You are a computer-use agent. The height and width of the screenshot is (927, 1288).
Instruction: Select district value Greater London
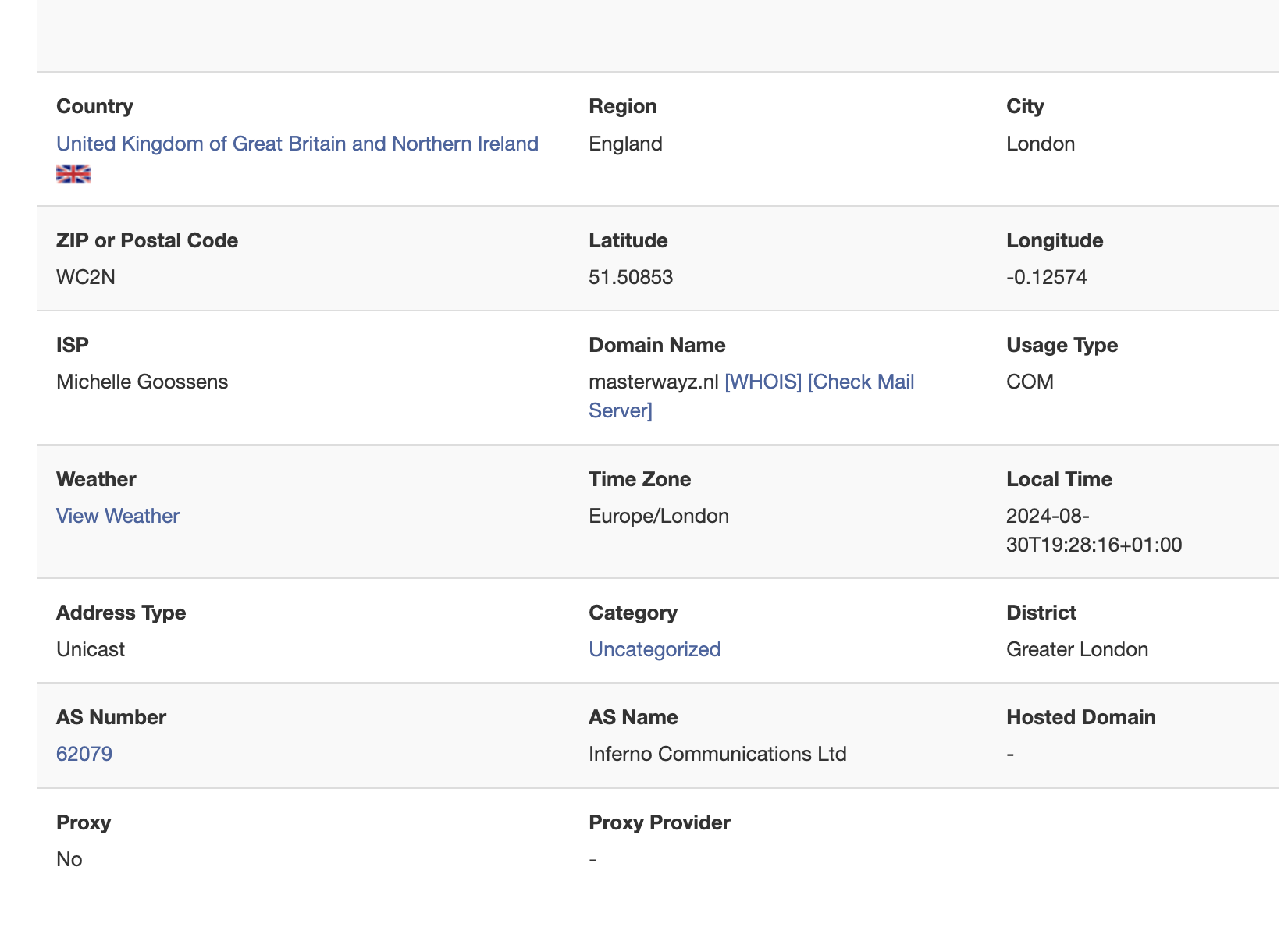coord(1077,649)
